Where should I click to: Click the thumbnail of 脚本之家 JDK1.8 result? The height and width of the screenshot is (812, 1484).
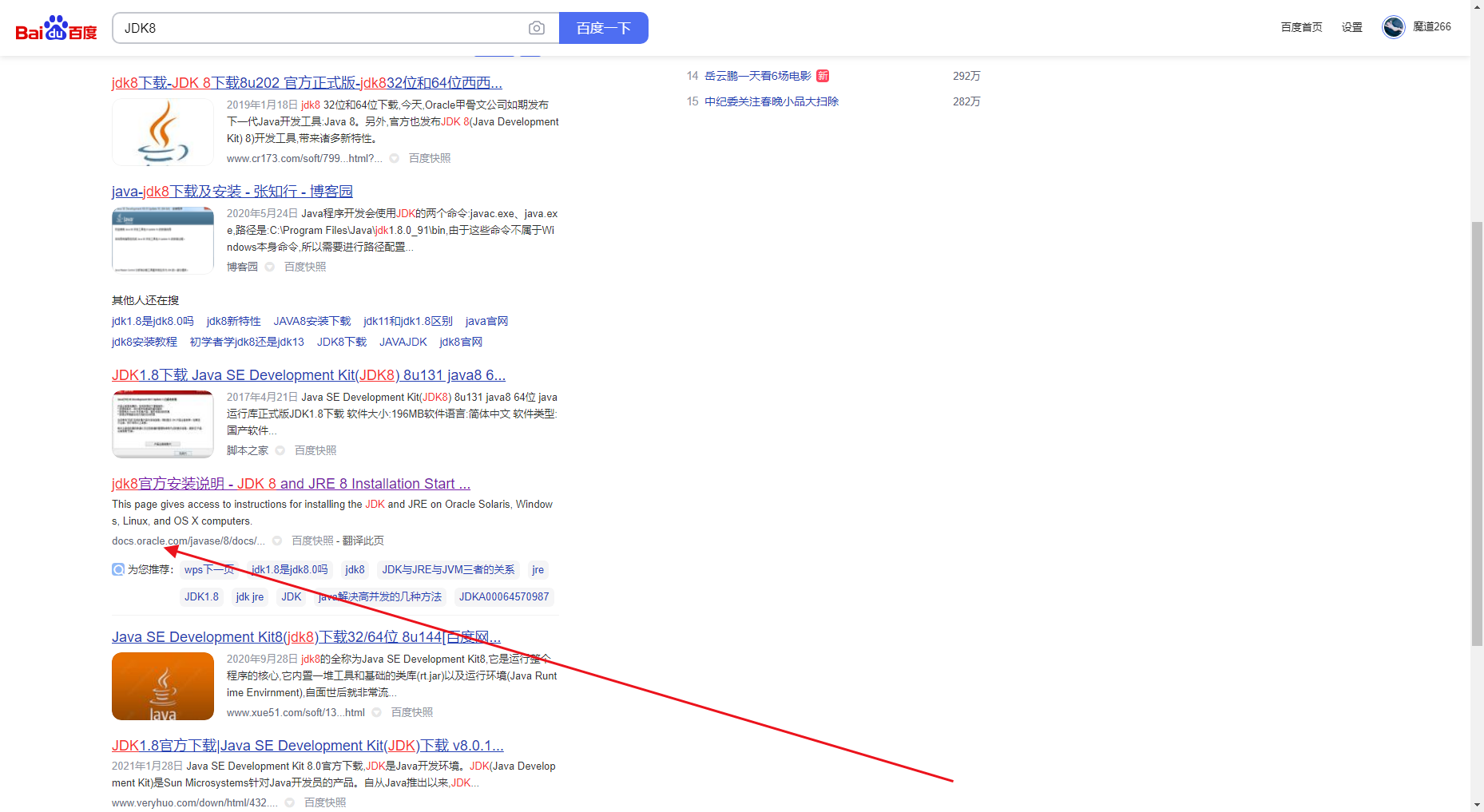(163, 425)
